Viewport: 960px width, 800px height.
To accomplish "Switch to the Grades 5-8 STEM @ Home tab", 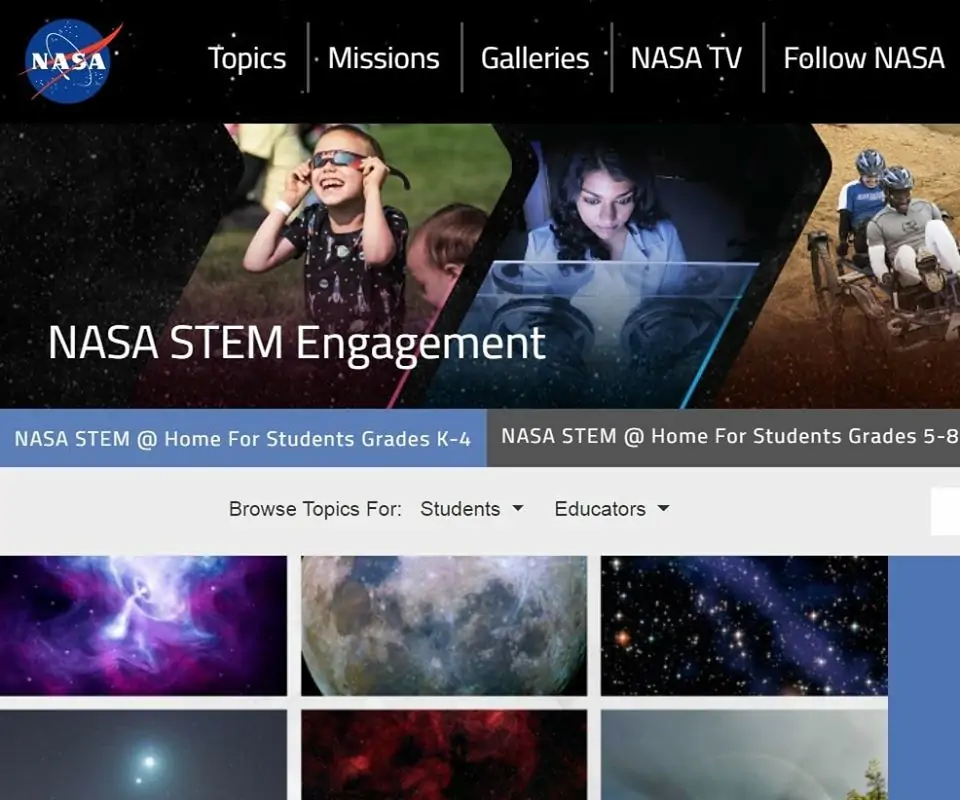I will point(724,436).
